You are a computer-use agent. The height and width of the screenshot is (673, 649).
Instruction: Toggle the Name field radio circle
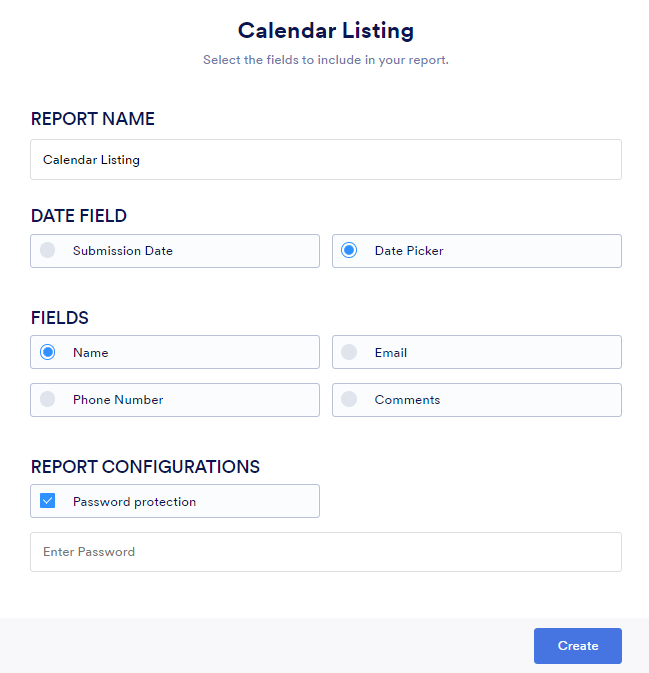point(47,352)
